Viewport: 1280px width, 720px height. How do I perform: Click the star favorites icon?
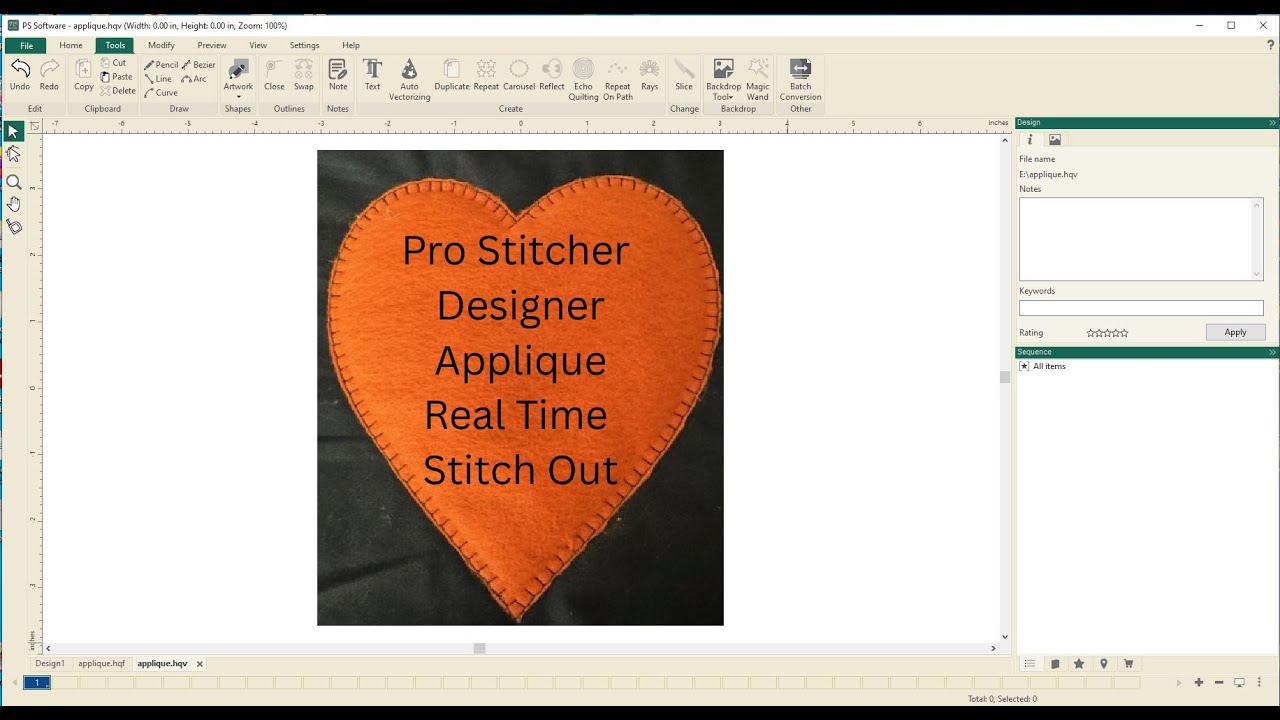pyautogui.click(x=1079, y=664)
